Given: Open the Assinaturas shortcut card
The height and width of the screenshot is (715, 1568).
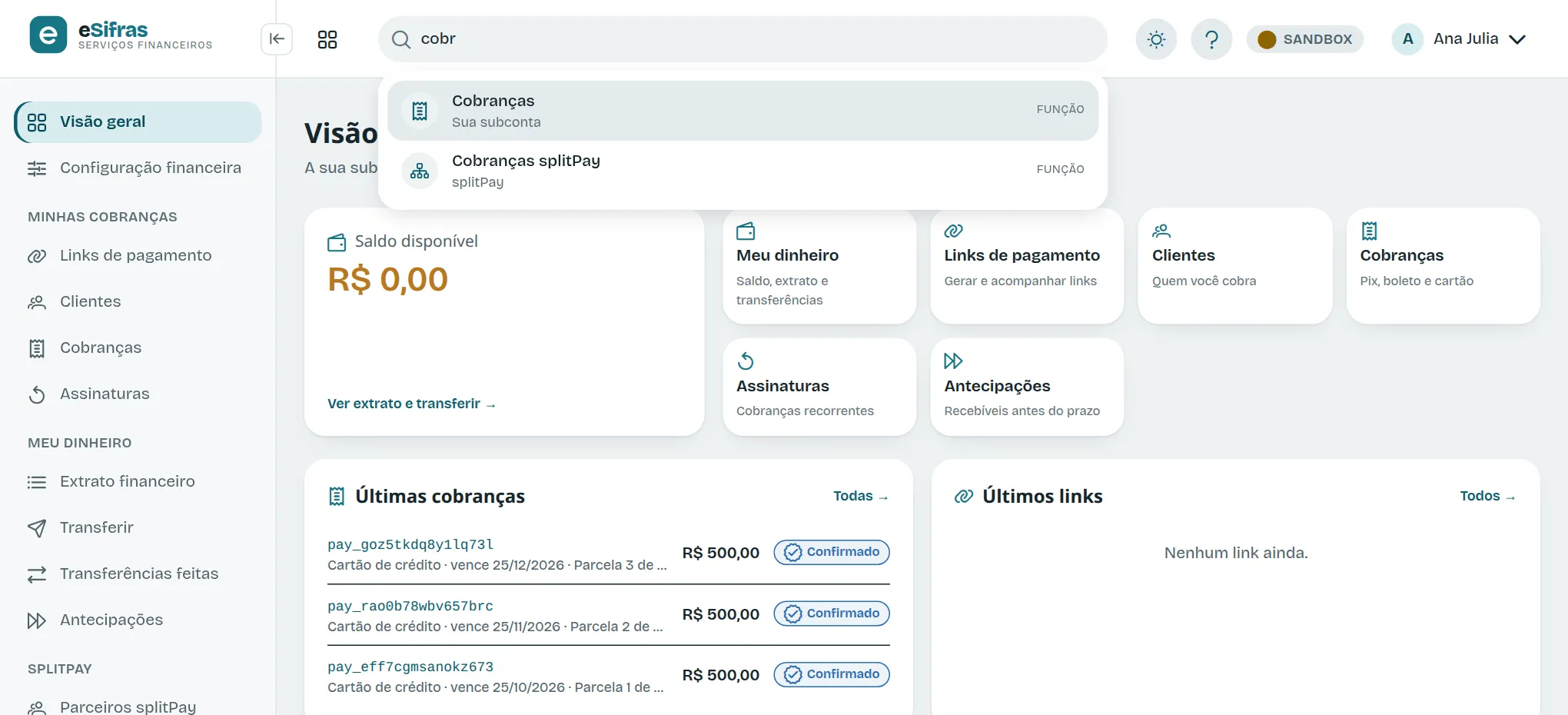Looking at the screenshot, I should coord(819,387).
